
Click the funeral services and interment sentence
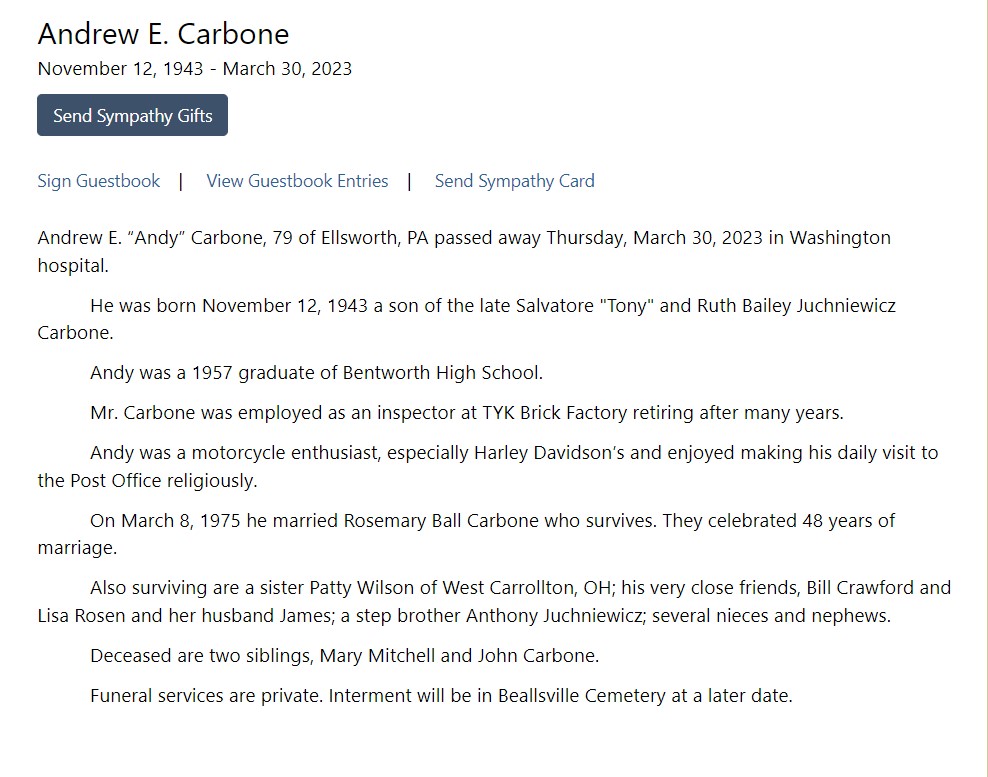click(x=440, y=695)
